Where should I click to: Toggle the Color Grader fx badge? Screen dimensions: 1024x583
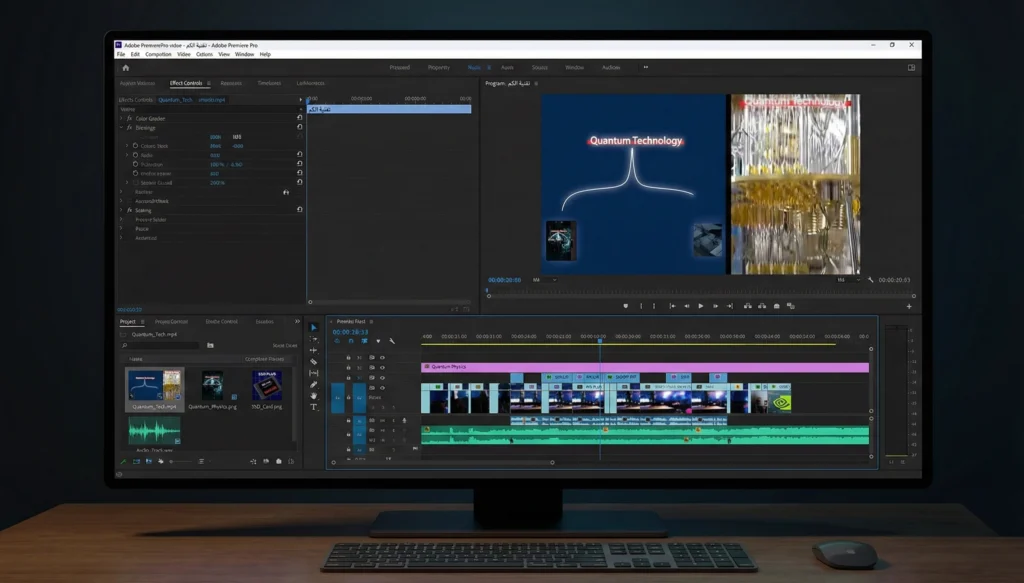coord(130,118)
